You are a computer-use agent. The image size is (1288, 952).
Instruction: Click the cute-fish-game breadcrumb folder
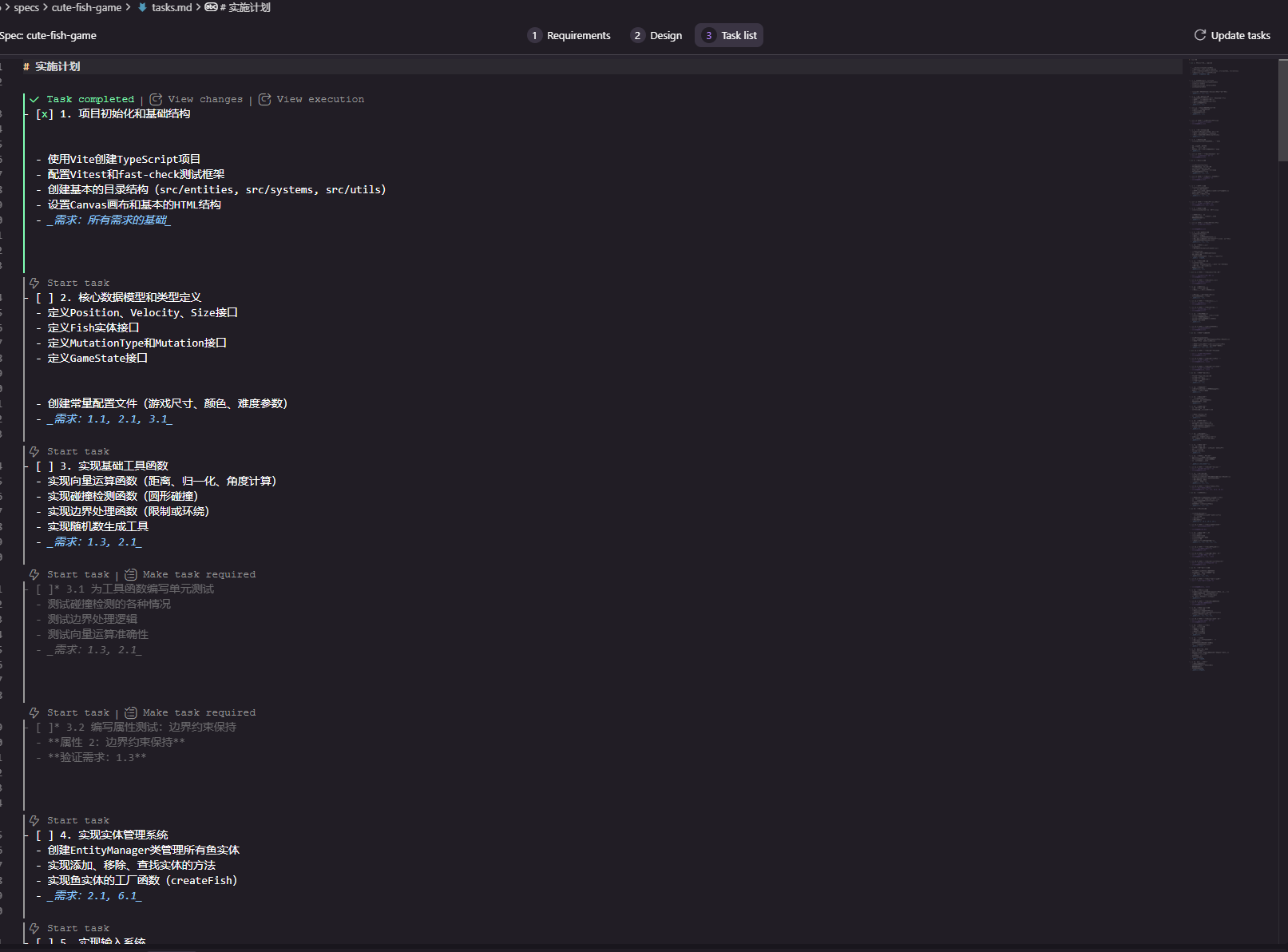point(86,7)
